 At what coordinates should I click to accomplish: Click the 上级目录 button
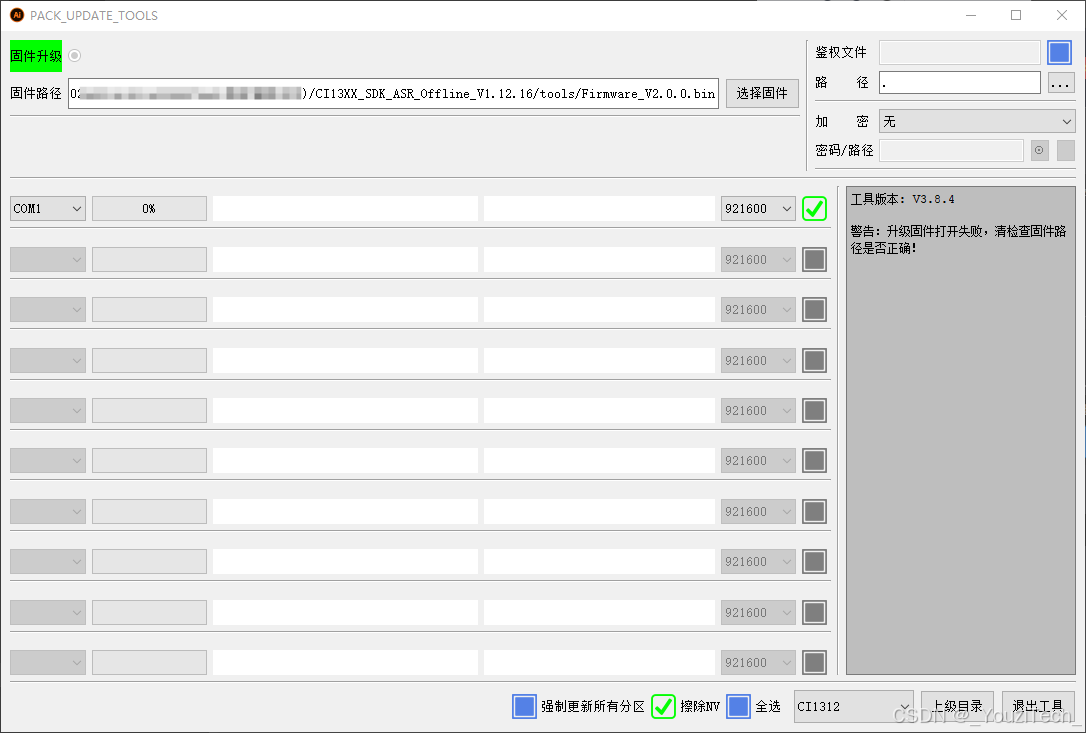pyautogui.click(x=956, y=706)
